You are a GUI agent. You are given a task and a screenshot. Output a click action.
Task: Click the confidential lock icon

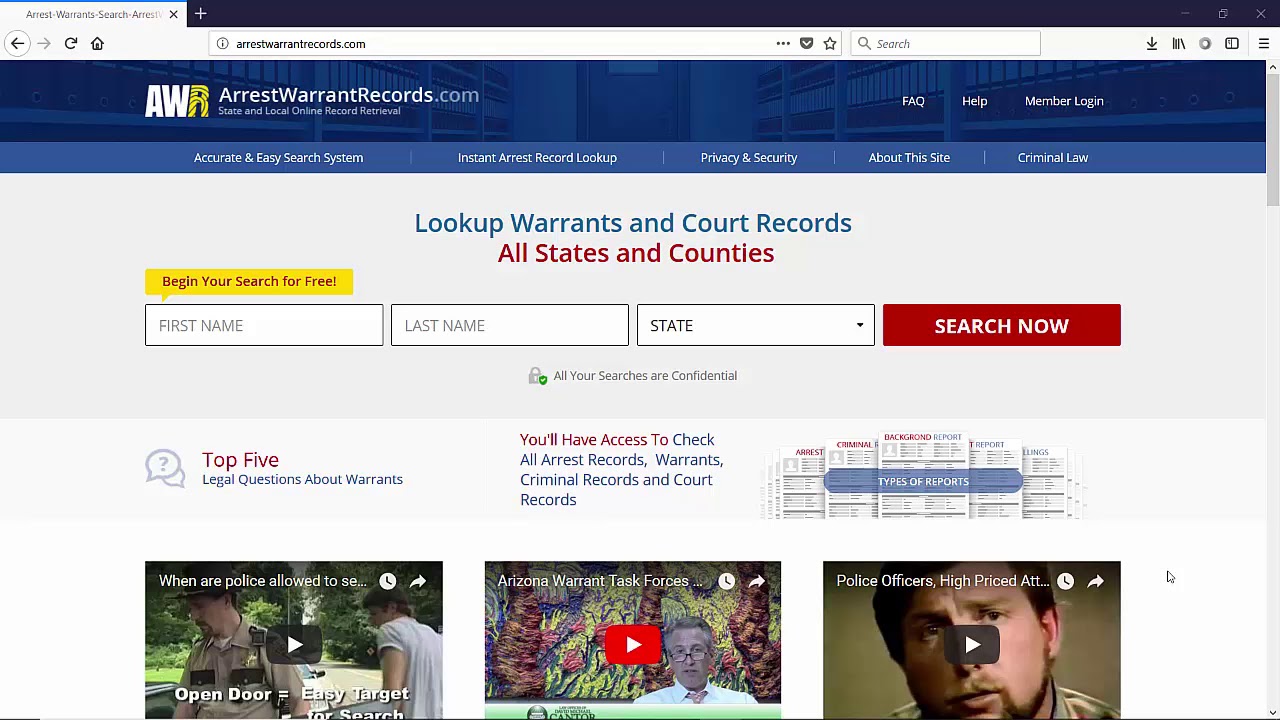[x=538, y=376]
